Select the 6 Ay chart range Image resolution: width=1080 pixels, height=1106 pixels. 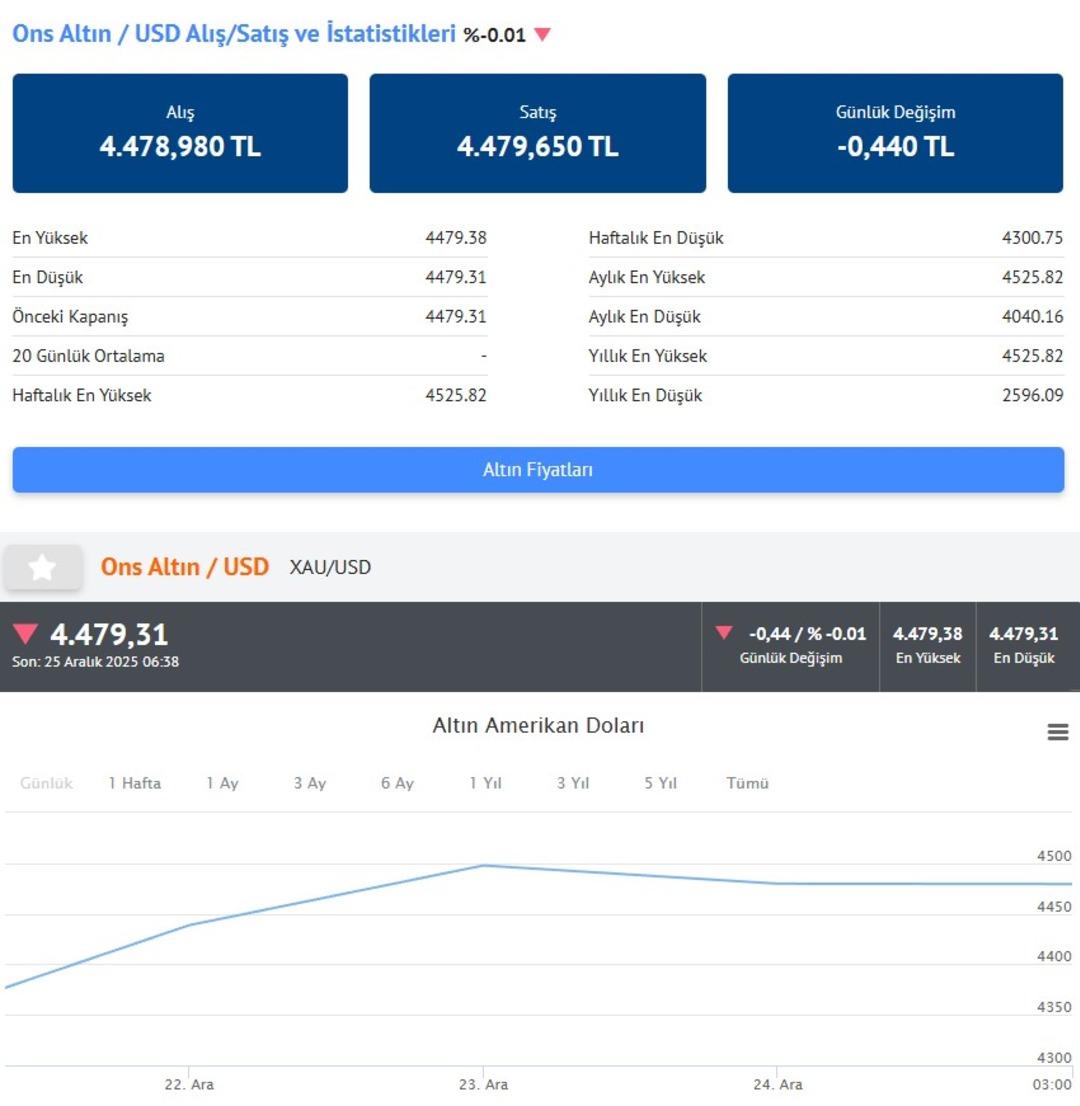397,783
